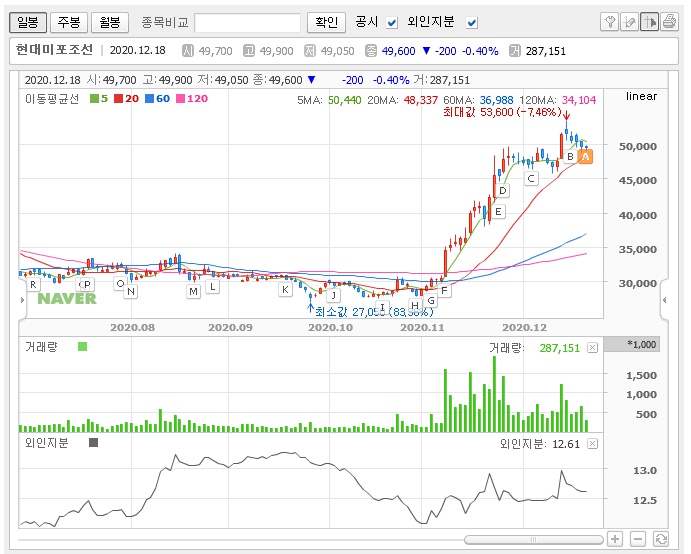Screen dimensions: 691x554
Task: Reset the chart with refresh icon
Action: pos(661,539)
